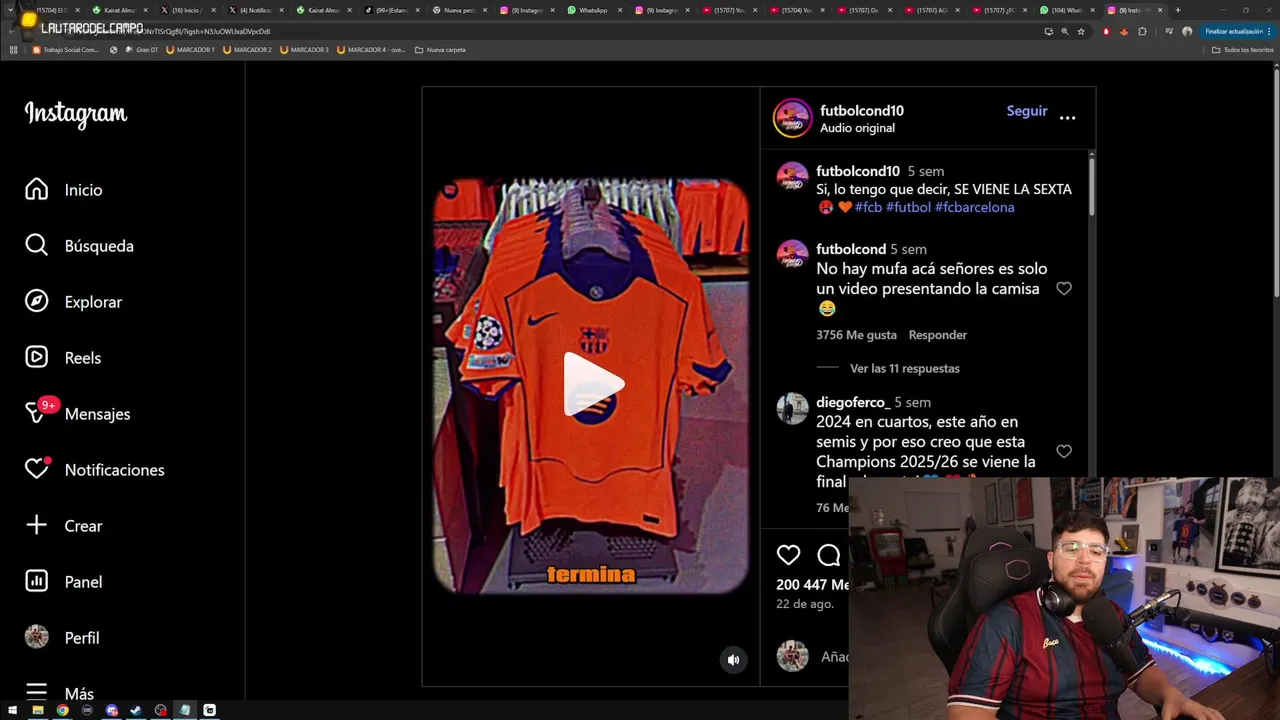Image resolution: width=1280 pixels, height=720 pixels.
Task: Expand Ver las 11 respuestas
Action: [904, 368]
